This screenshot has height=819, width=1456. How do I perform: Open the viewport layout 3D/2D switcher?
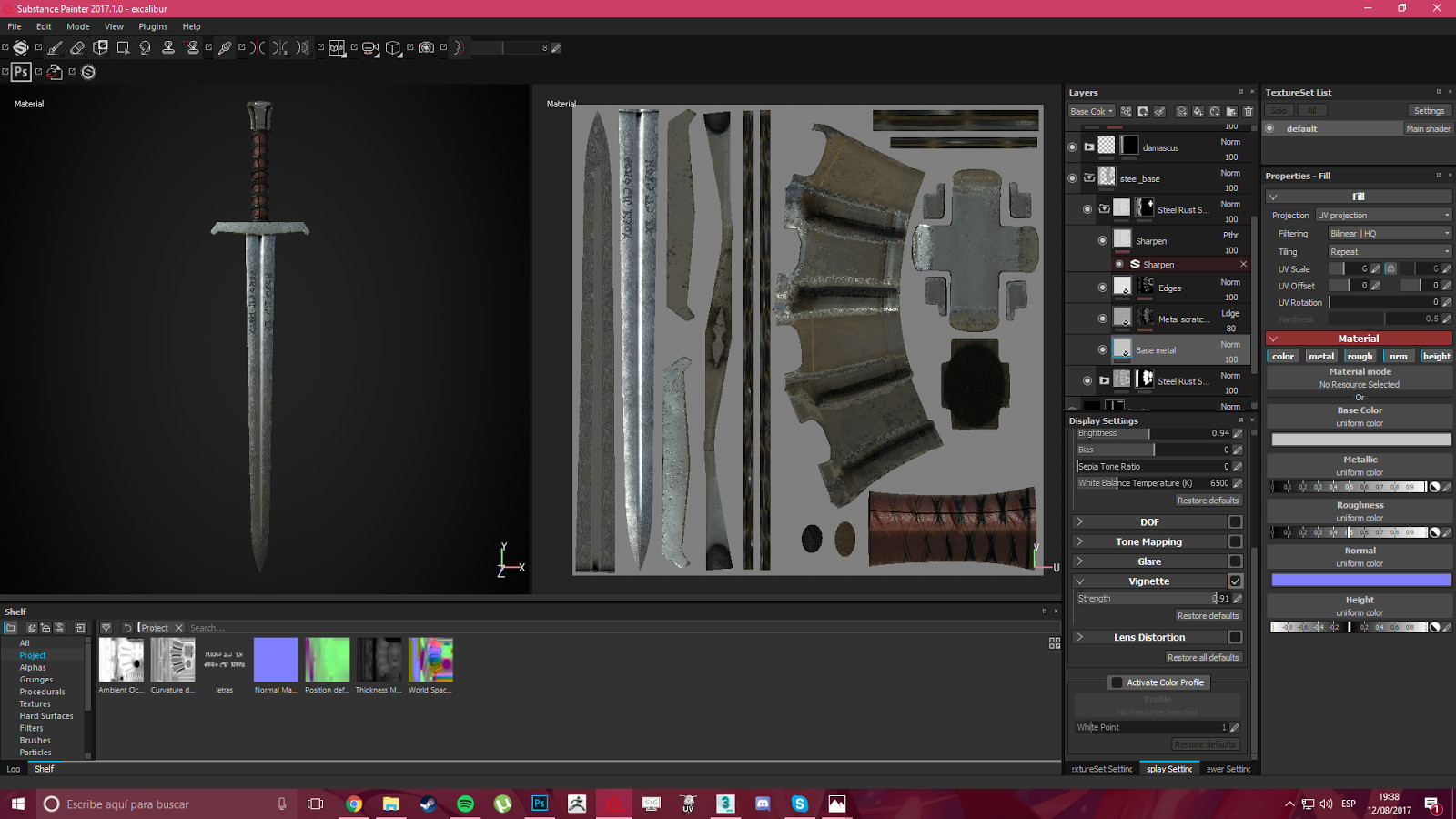point(337,48)
